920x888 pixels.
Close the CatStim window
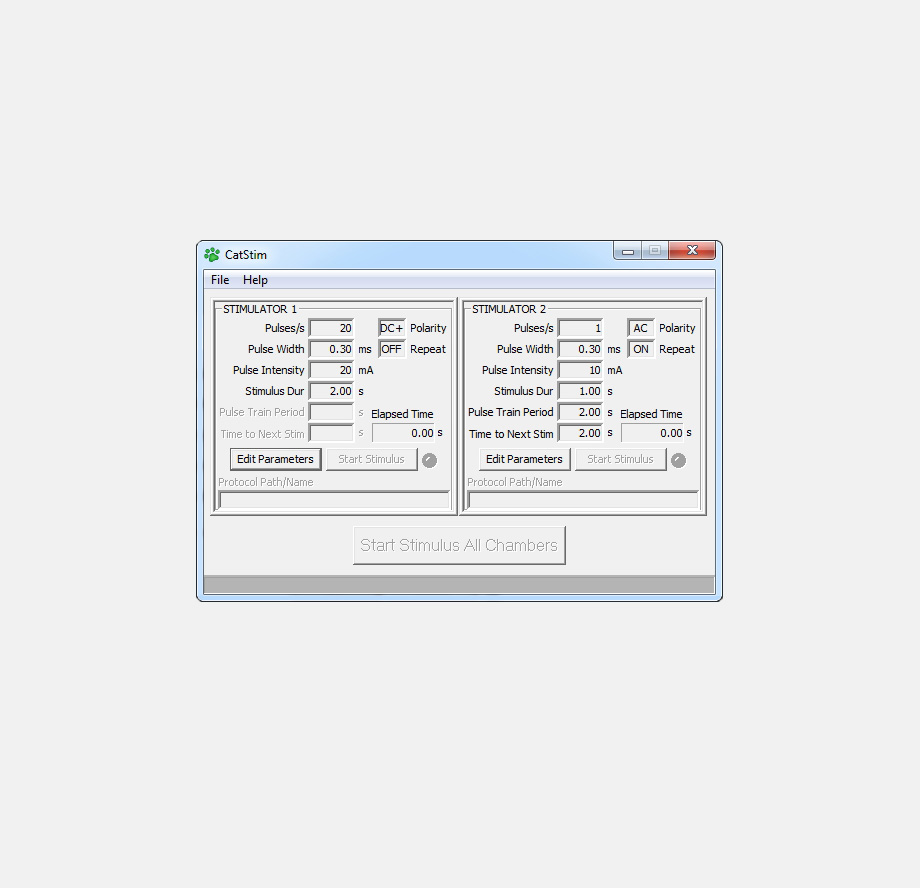pyautogui.click(x=692, y=251)
